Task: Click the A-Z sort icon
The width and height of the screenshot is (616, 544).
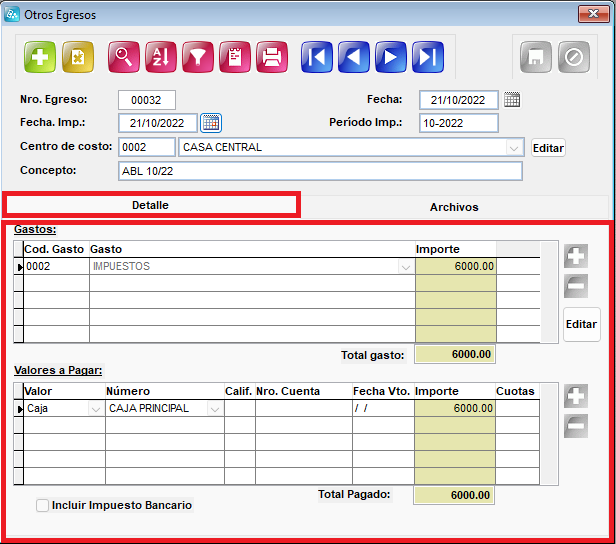Action: (x=161, y=57)
